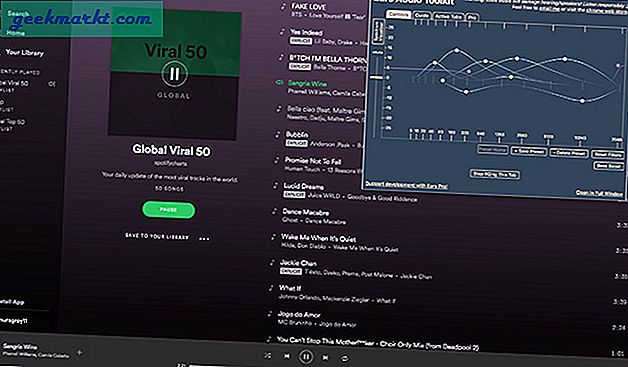
Task: Click the Open in Full Window link
Action: (x=599, y=193)
